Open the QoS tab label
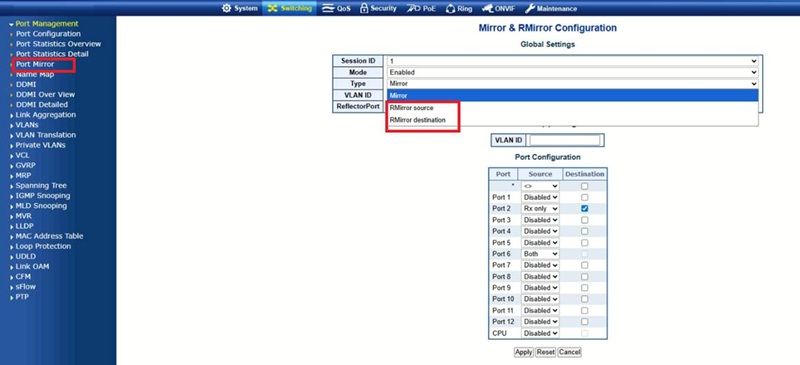This screenshot has width=800, height=365. (343, 8)
